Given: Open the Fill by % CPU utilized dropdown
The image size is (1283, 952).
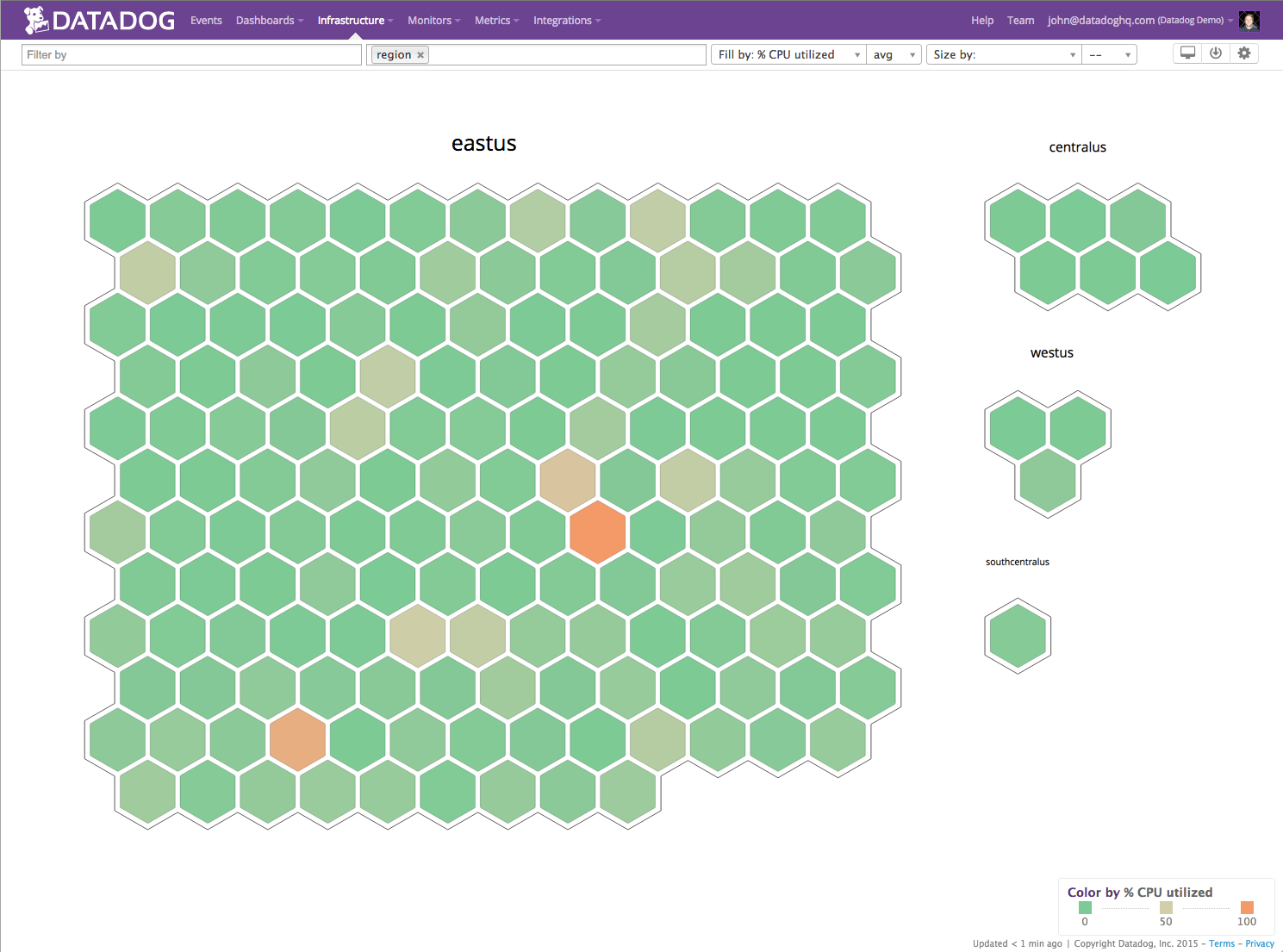Looking at the screenshot, I should tap(788, 55).
